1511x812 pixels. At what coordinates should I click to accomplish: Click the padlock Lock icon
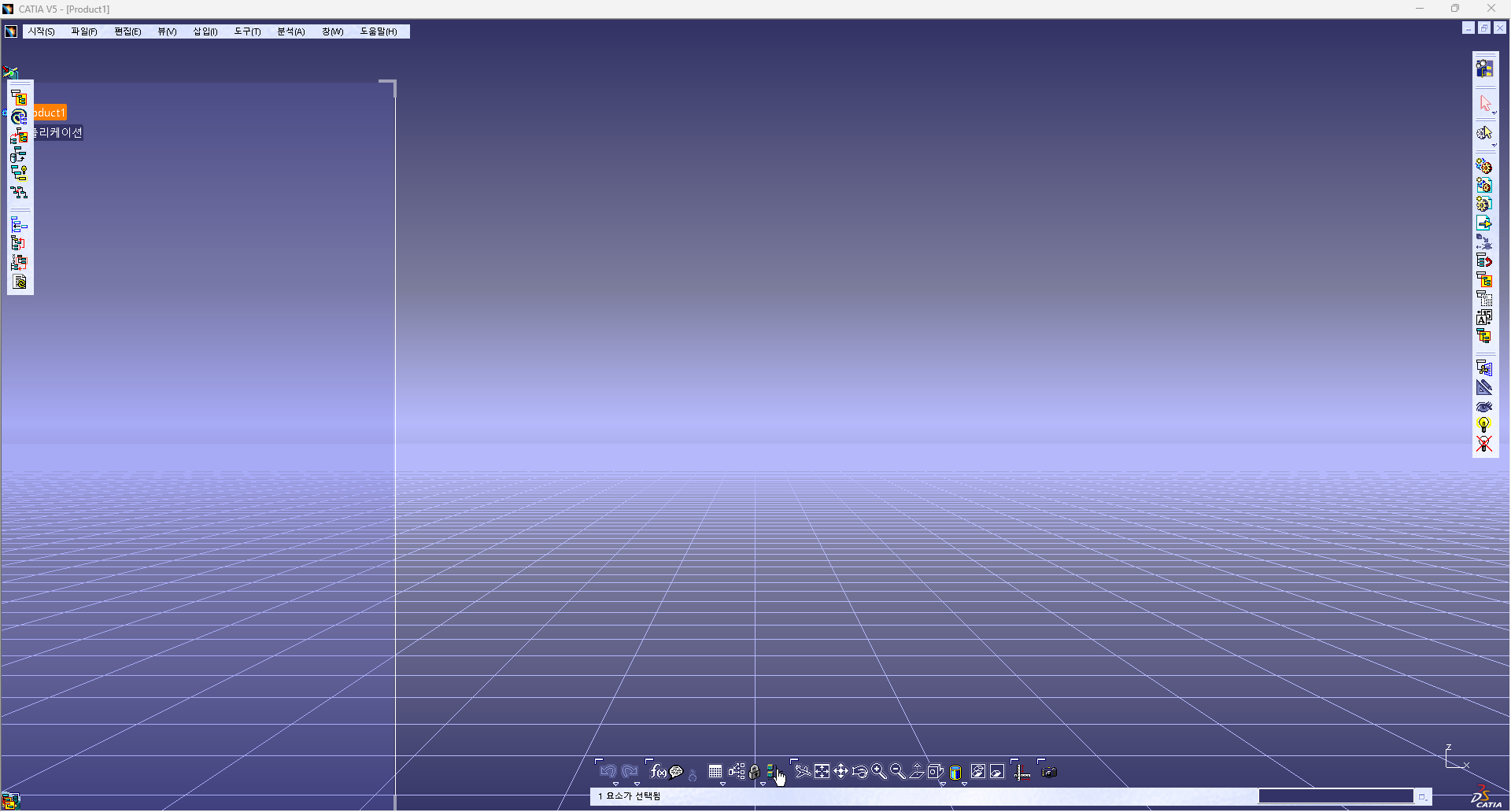754,772
